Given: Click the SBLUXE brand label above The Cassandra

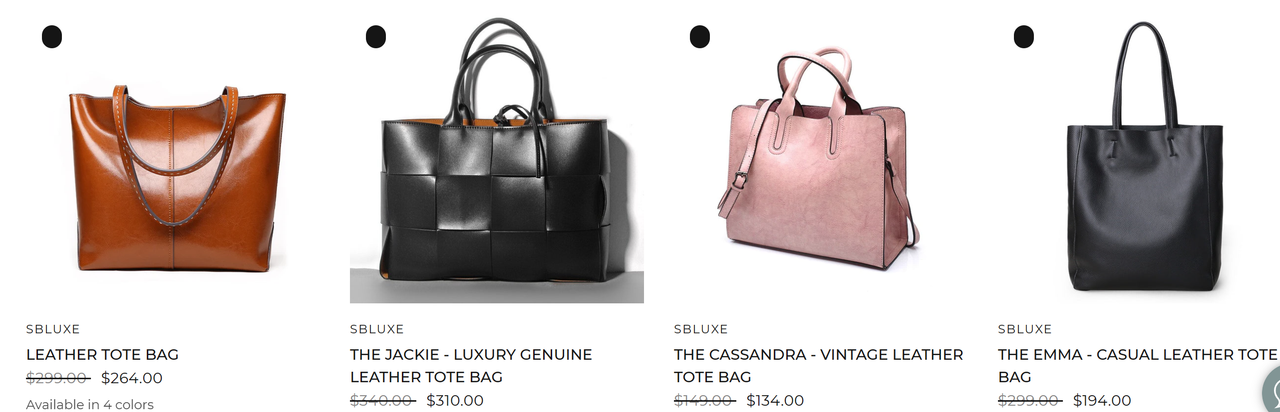Looking at the screenshot, I should click(x=701, y=329).
